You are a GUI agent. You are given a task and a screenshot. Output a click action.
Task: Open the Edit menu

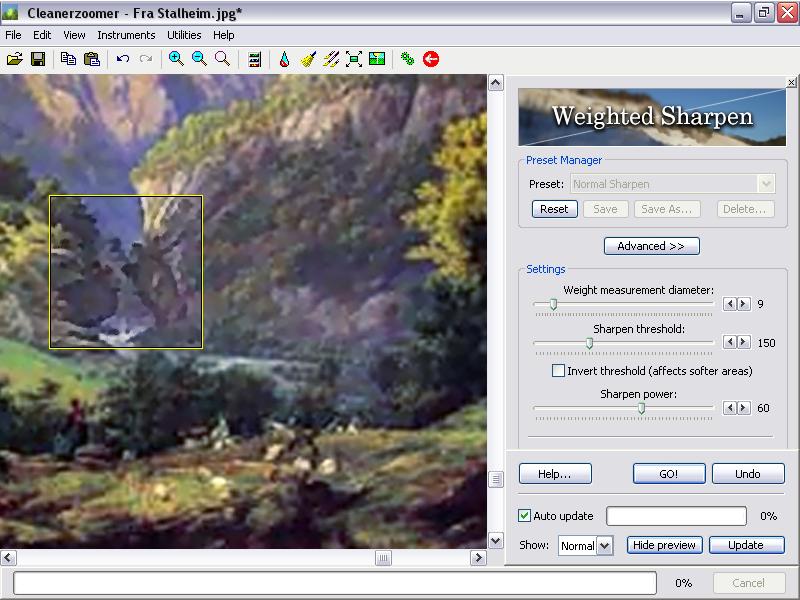[x=42, y=35]
